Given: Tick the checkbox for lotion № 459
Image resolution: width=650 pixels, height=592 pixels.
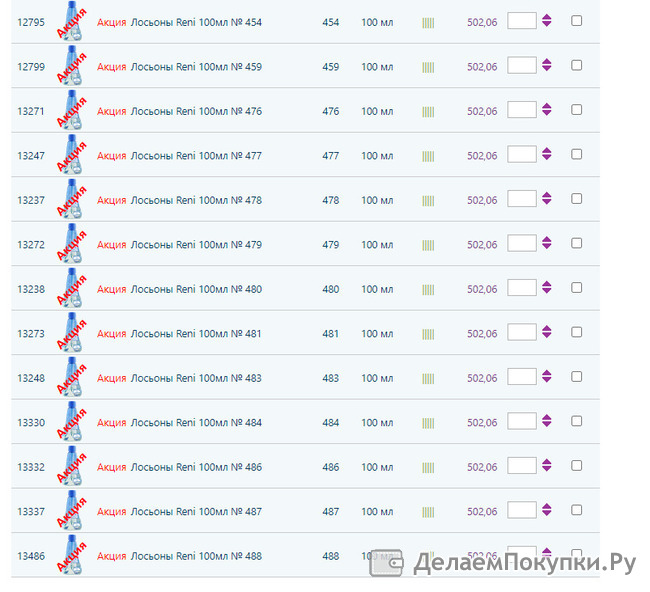Looking at the screenshot, I should (x=576, y=65).
